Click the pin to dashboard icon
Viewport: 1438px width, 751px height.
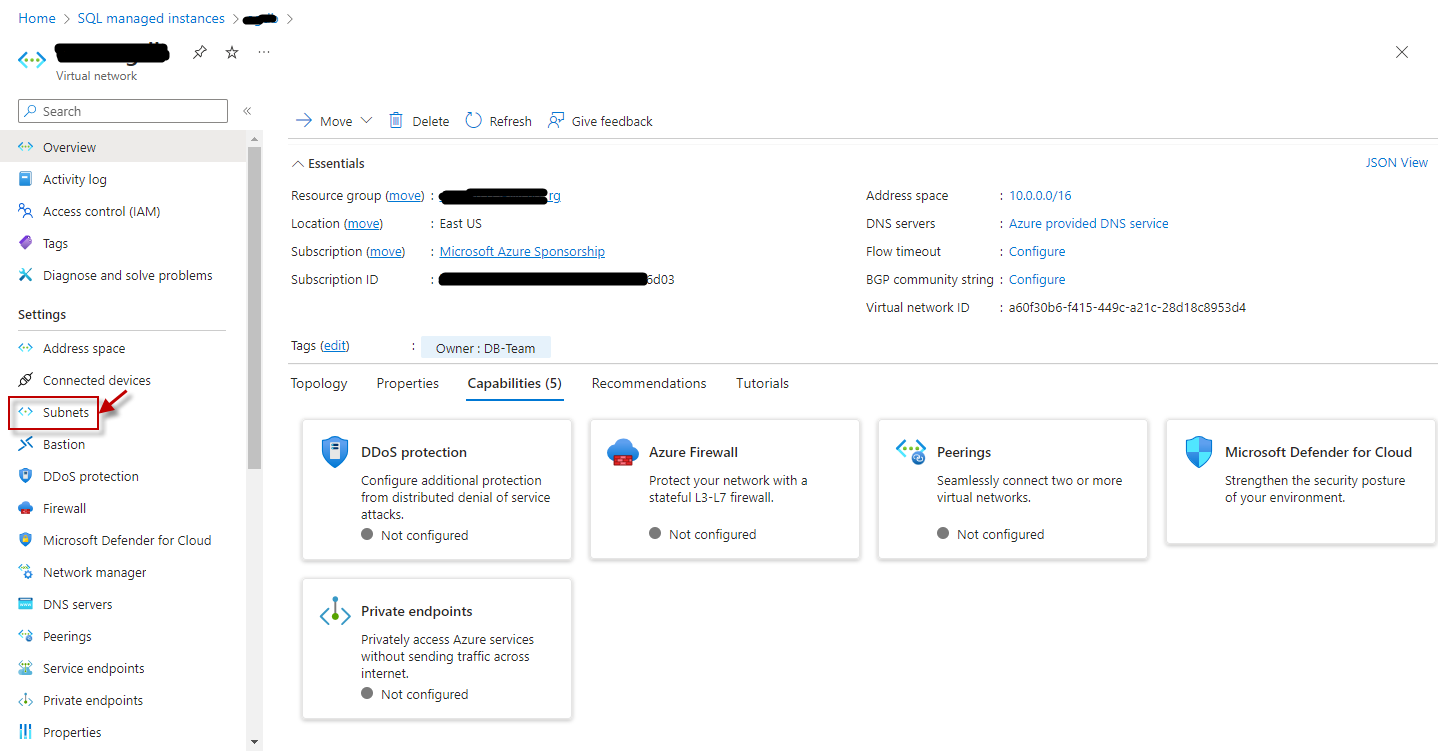(200, 53)
